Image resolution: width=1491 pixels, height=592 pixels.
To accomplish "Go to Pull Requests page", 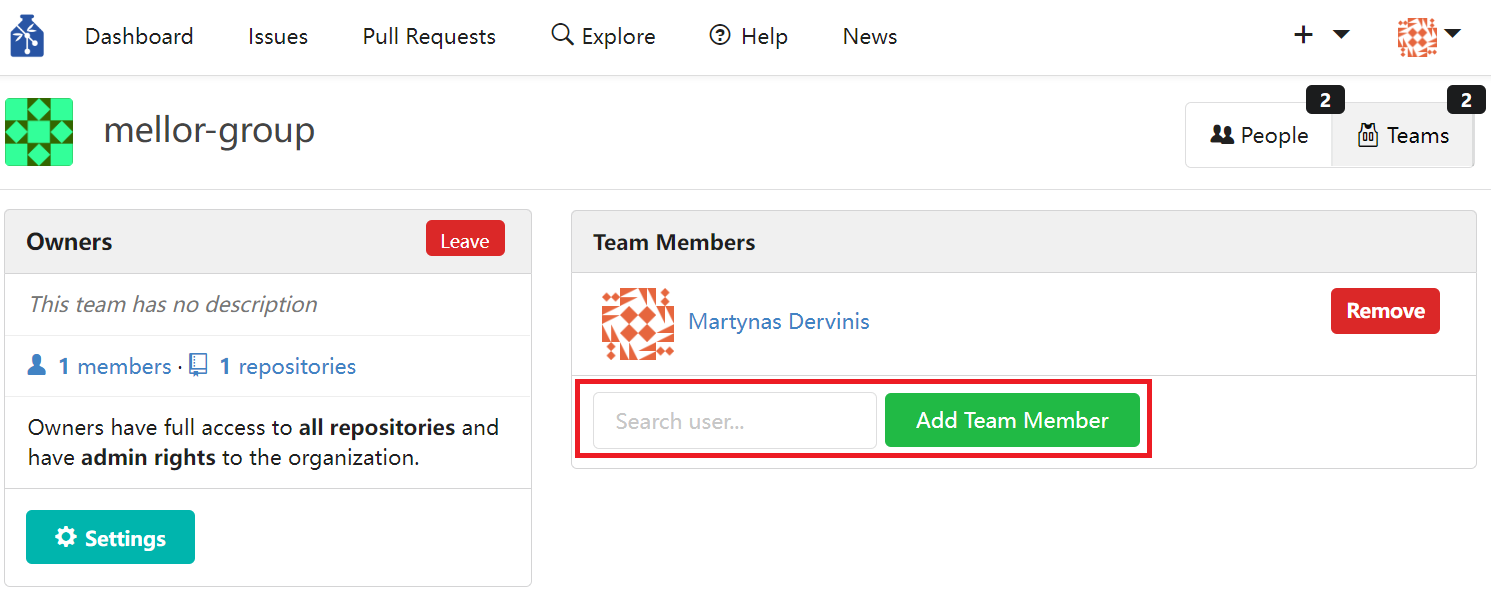I will coord(429,37).
